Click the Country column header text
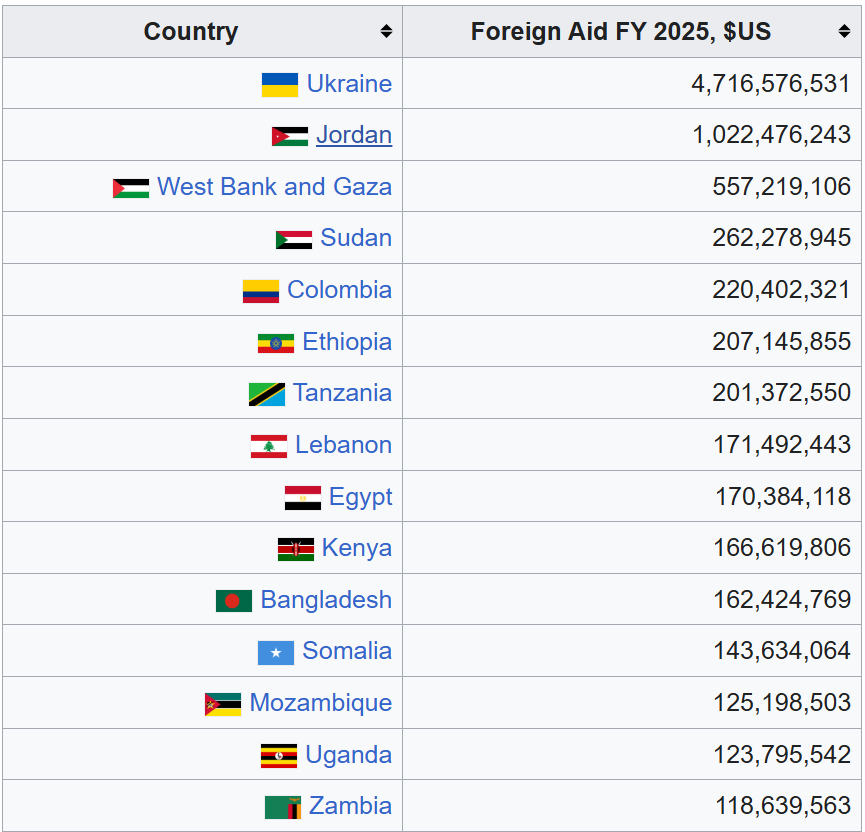Image resolution: width=865 pixels, height=832 pixels. click(x=191, y=32)
